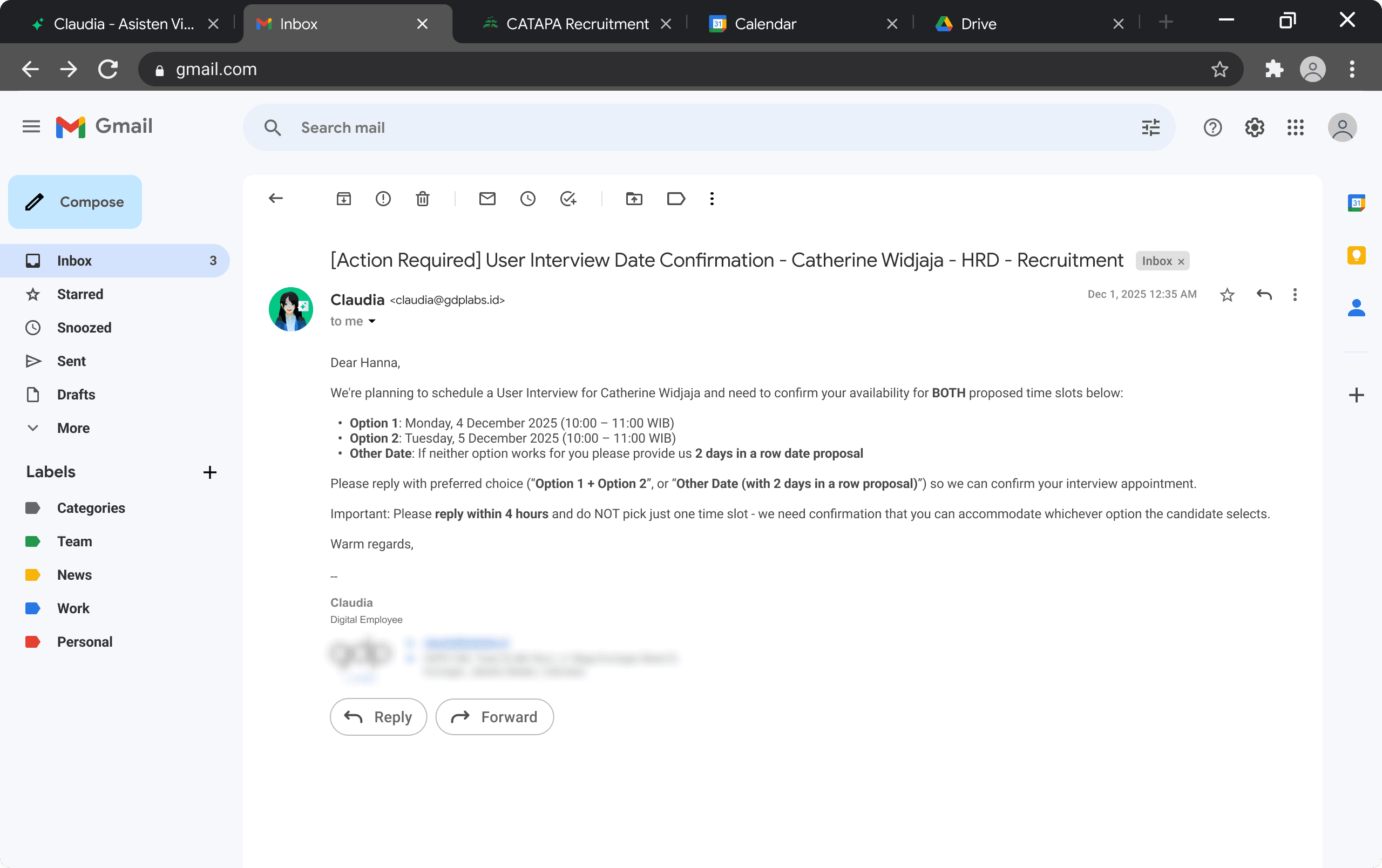Open the Sent folder
Viewport: 1382px width, 868px height.
coord(71,361)
